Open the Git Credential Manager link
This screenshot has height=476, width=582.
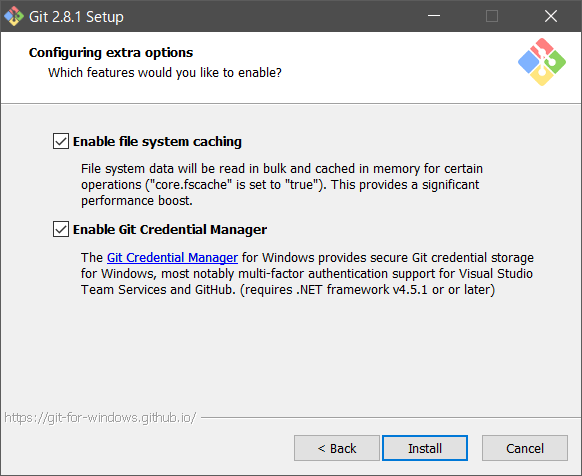click(x=172, y=258)
